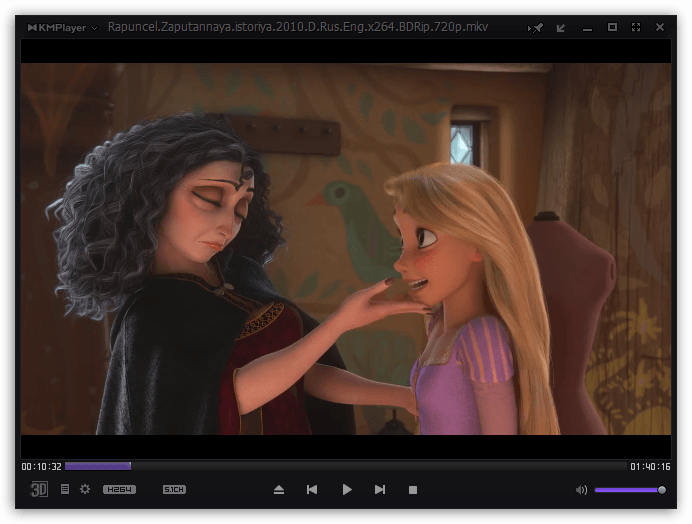Mute the audio with speaker icon
The height and width of the screenshot is (524, 692).
point(581,490)
